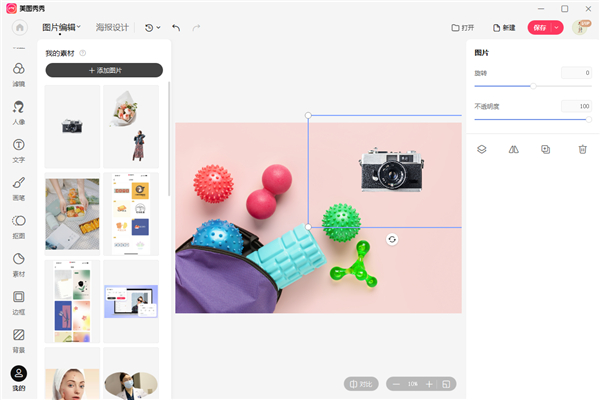Switch to the 海报设计 tab
Image resolution: width=600 pixels, height=400 pixels.
(112, 27)
